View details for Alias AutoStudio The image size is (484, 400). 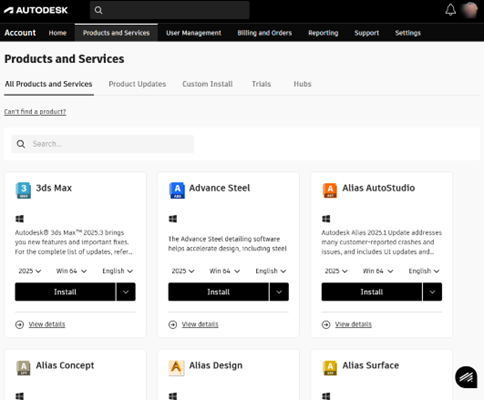[353, 324]
